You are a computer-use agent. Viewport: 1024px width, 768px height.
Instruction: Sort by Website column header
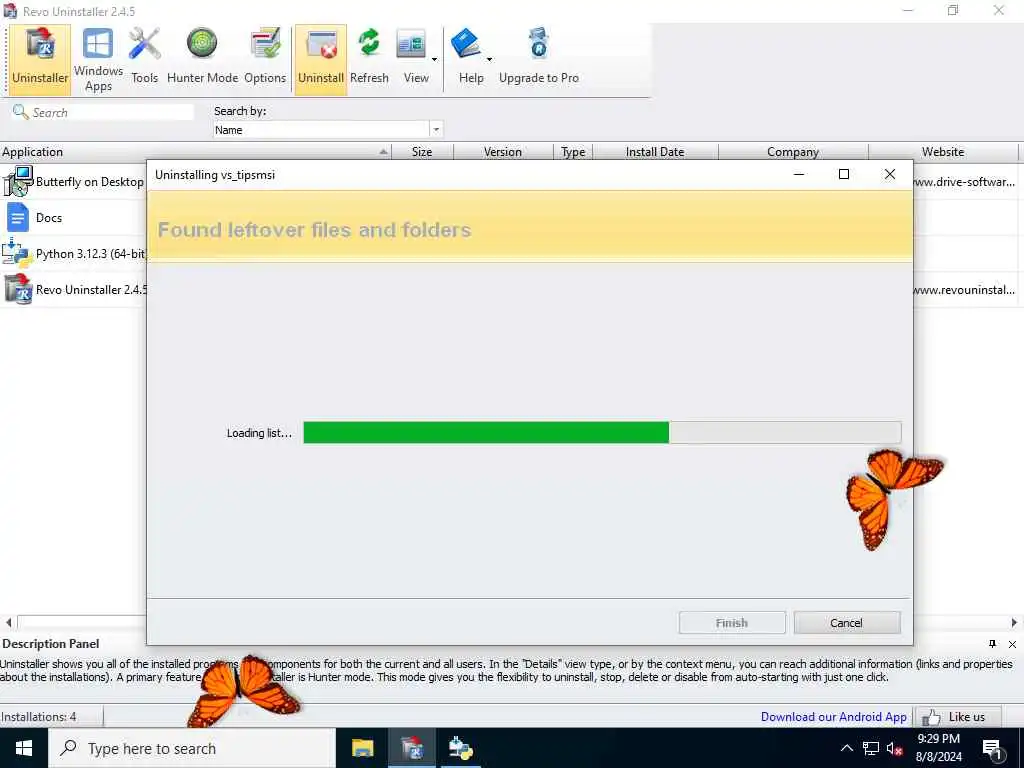pyautogui.click(x=943, y=152)
